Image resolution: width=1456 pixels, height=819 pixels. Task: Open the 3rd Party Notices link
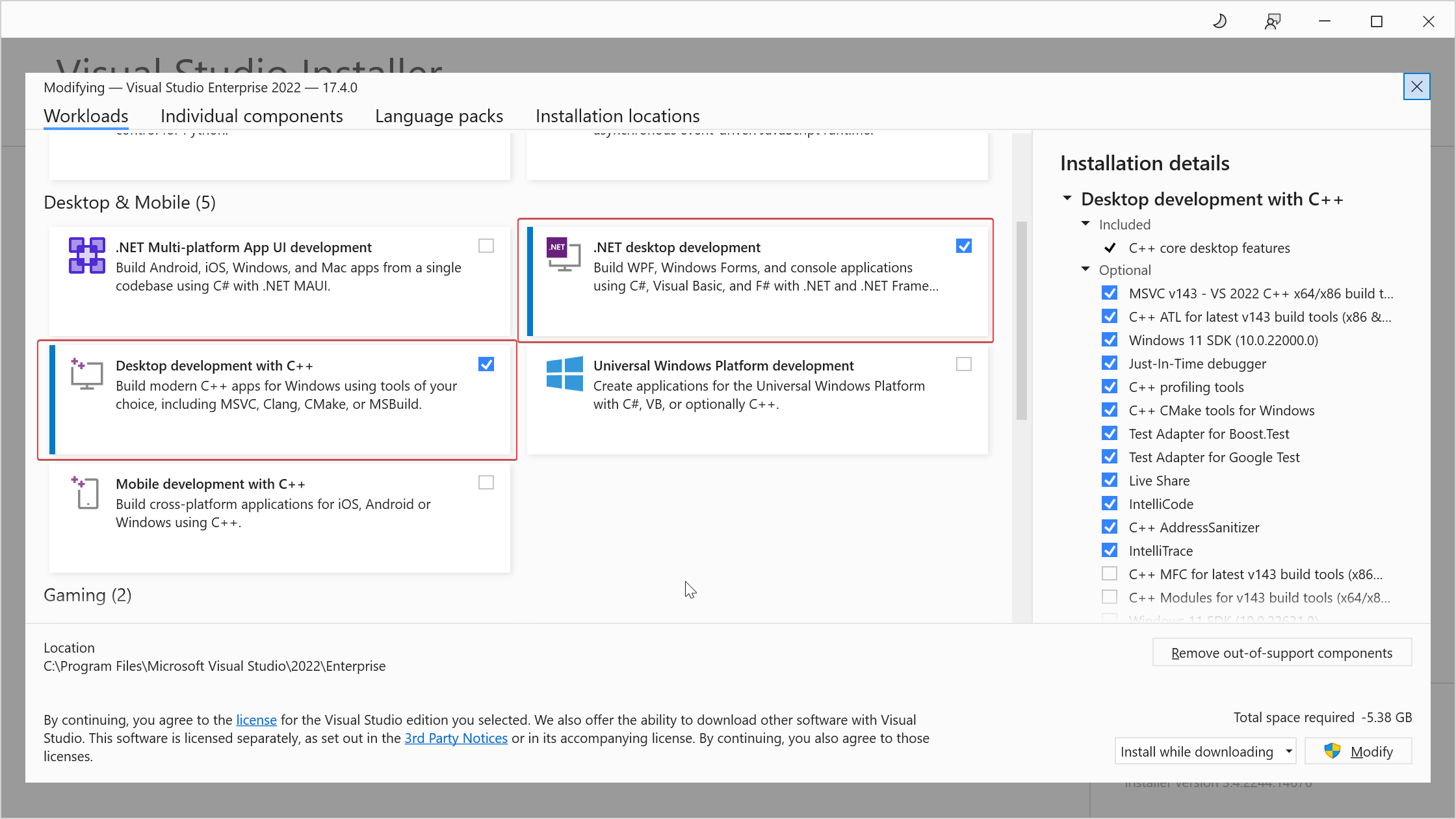click(x=456, y=738)
